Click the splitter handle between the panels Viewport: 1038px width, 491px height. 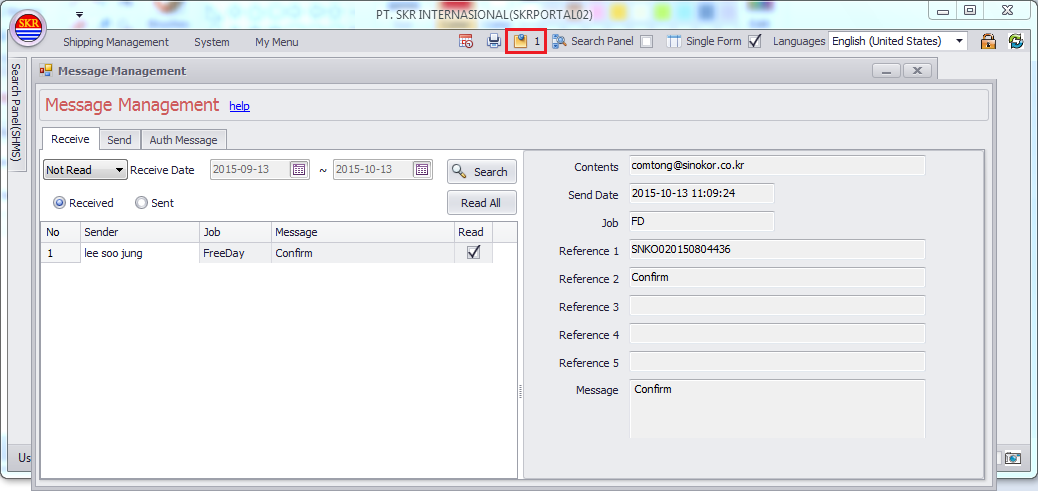click(x=520, y=391)
